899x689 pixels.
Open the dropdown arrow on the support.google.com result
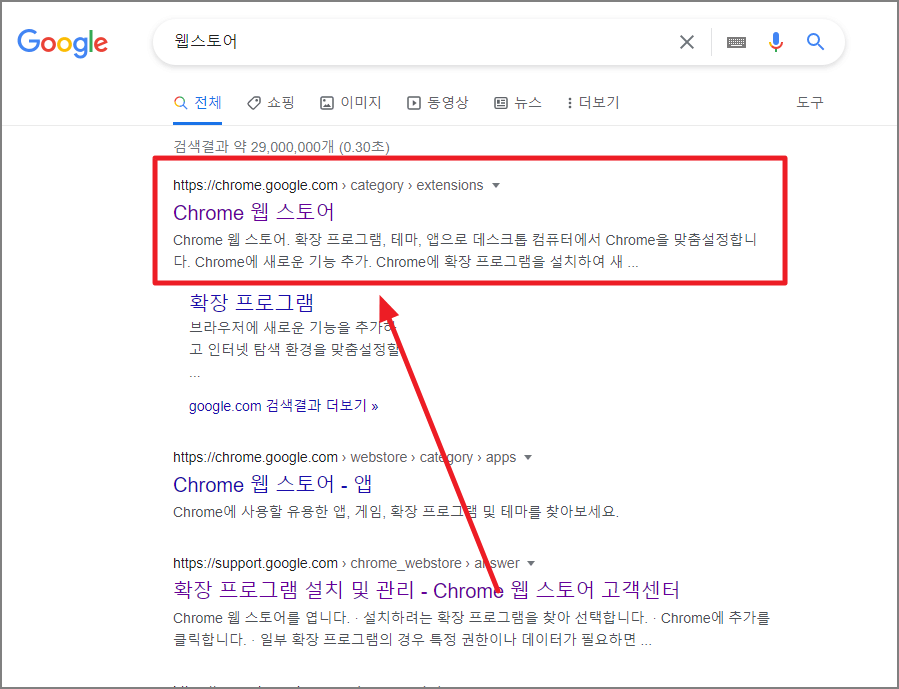(x=531, y=563)
